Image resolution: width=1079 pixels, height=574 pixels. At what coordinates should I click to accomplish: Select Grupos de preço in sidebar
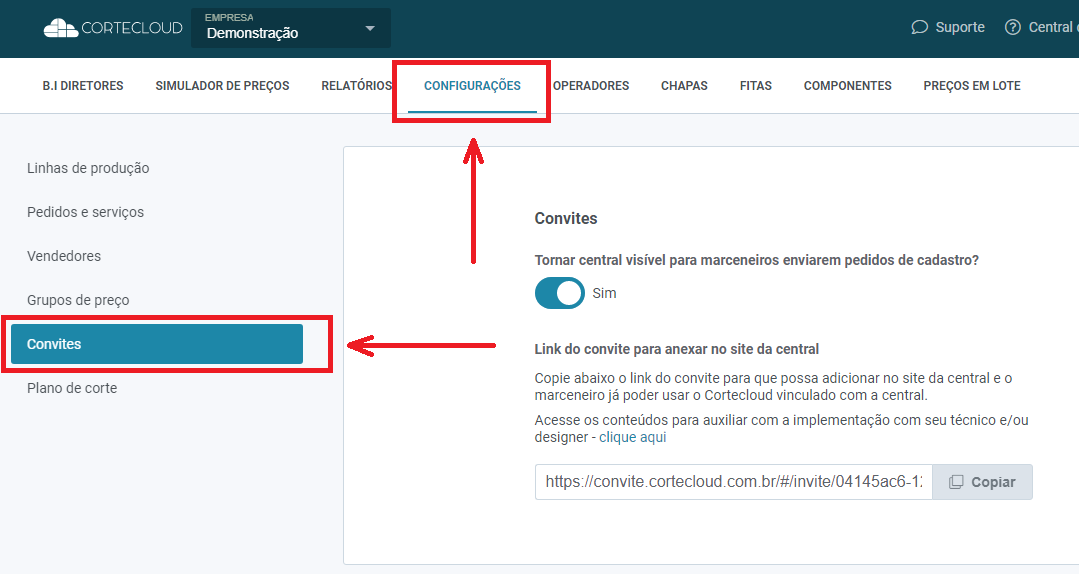point(78,300)
